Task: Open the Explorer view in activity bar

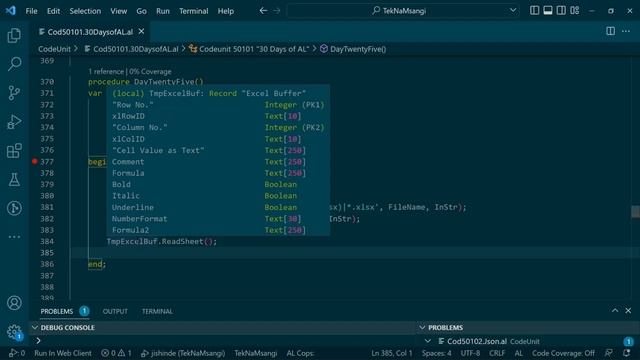Action: coord(14,36)
